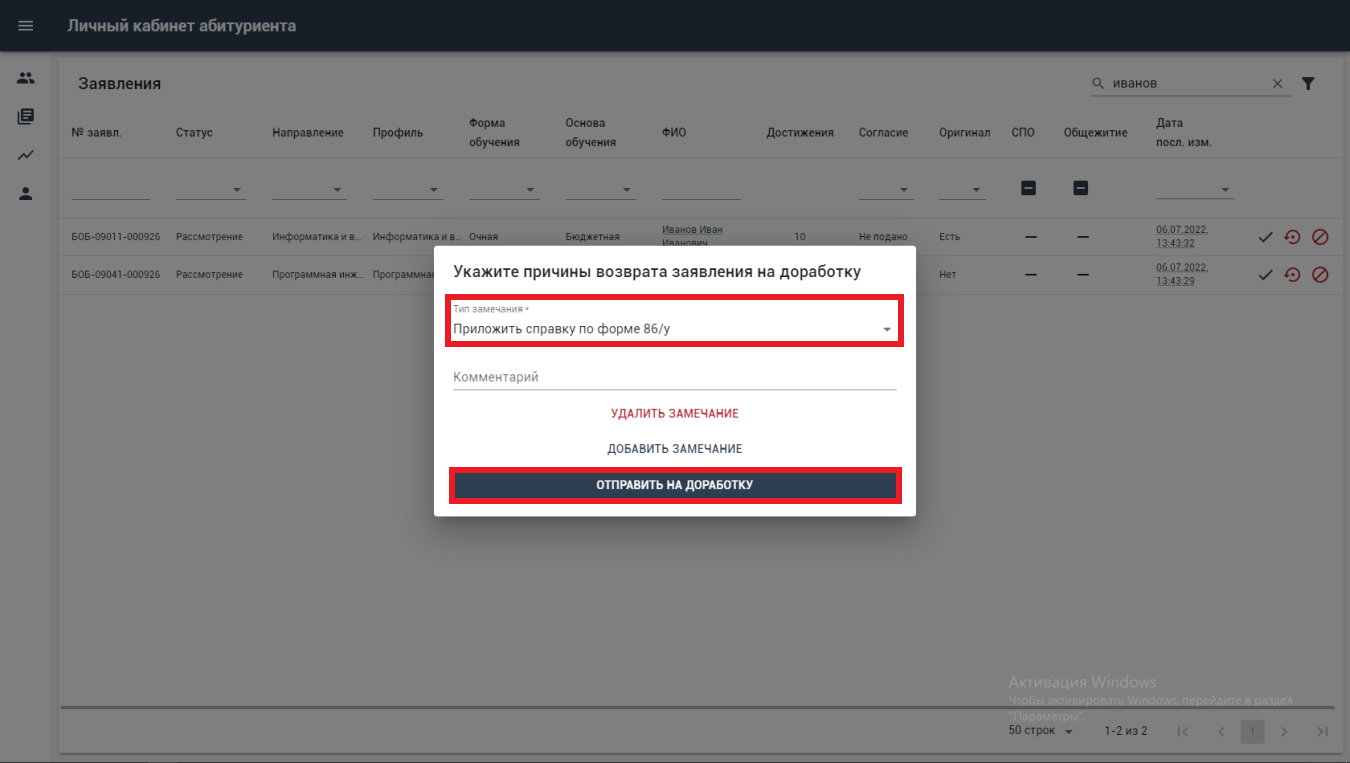
Task: Go to the previous page
Action: pos(1221,732)
